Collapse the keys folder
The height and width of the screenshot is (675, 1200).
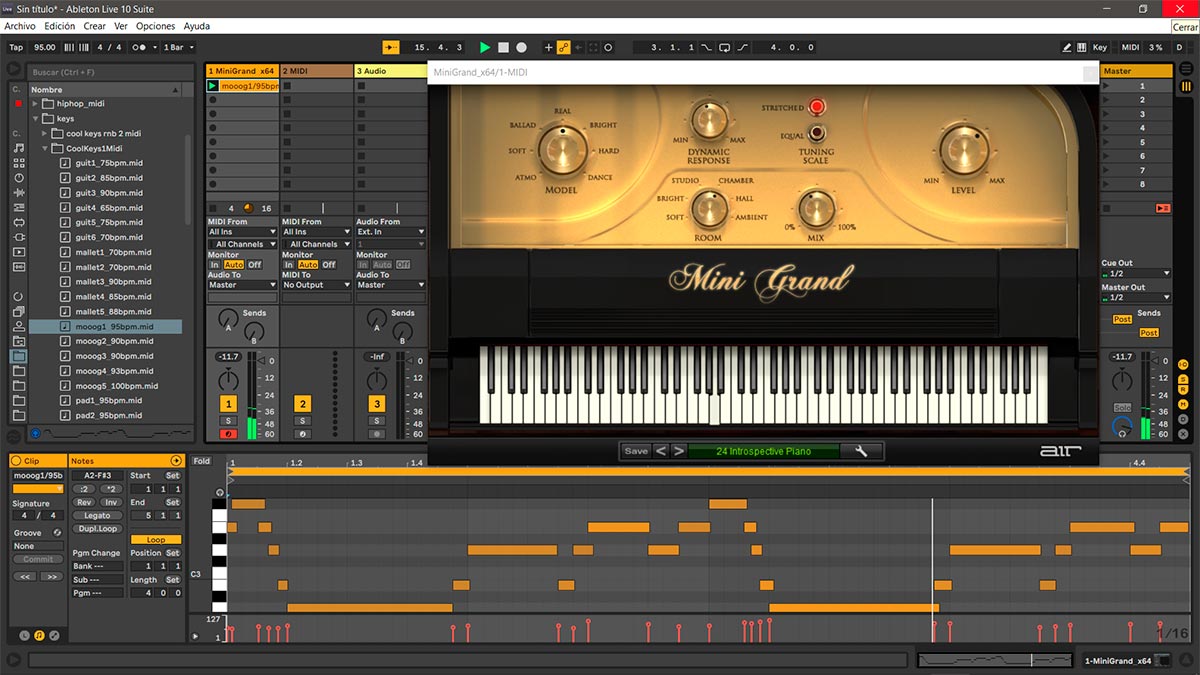click(x=35, y=118)
